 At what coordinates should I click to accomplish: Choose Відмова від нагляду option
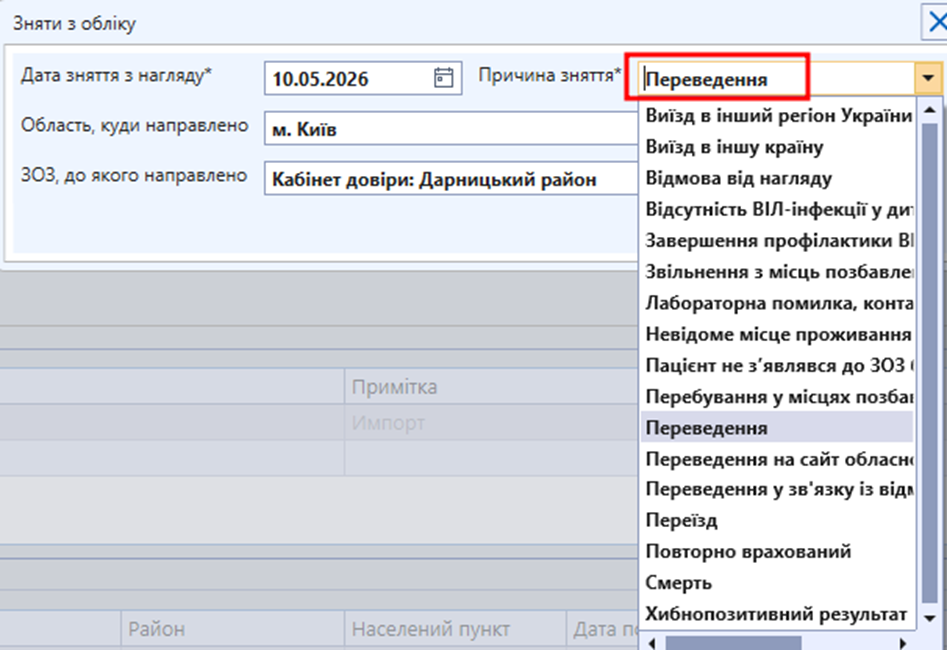[x=778, y=178]
